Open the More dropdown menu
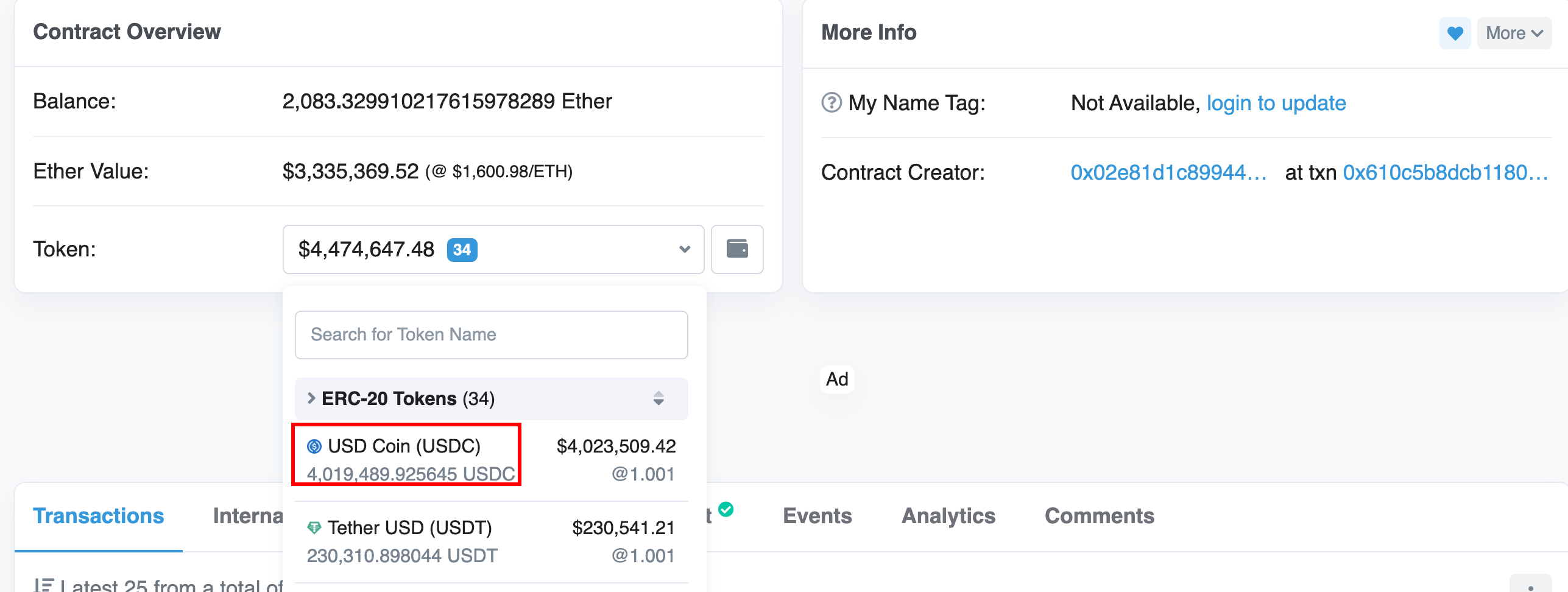Viewport: 1568px width, 592px height. point(1514,33)
